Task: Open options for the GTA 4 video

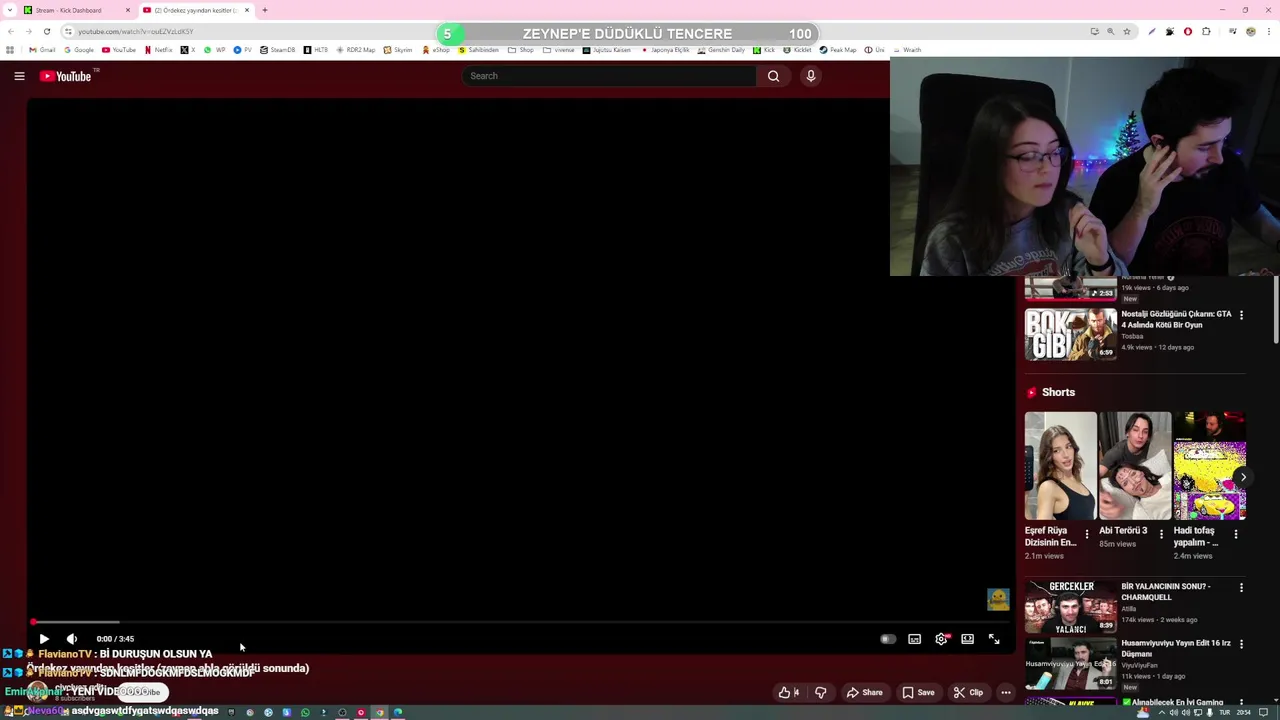Action: click(x=1241, y=315)
